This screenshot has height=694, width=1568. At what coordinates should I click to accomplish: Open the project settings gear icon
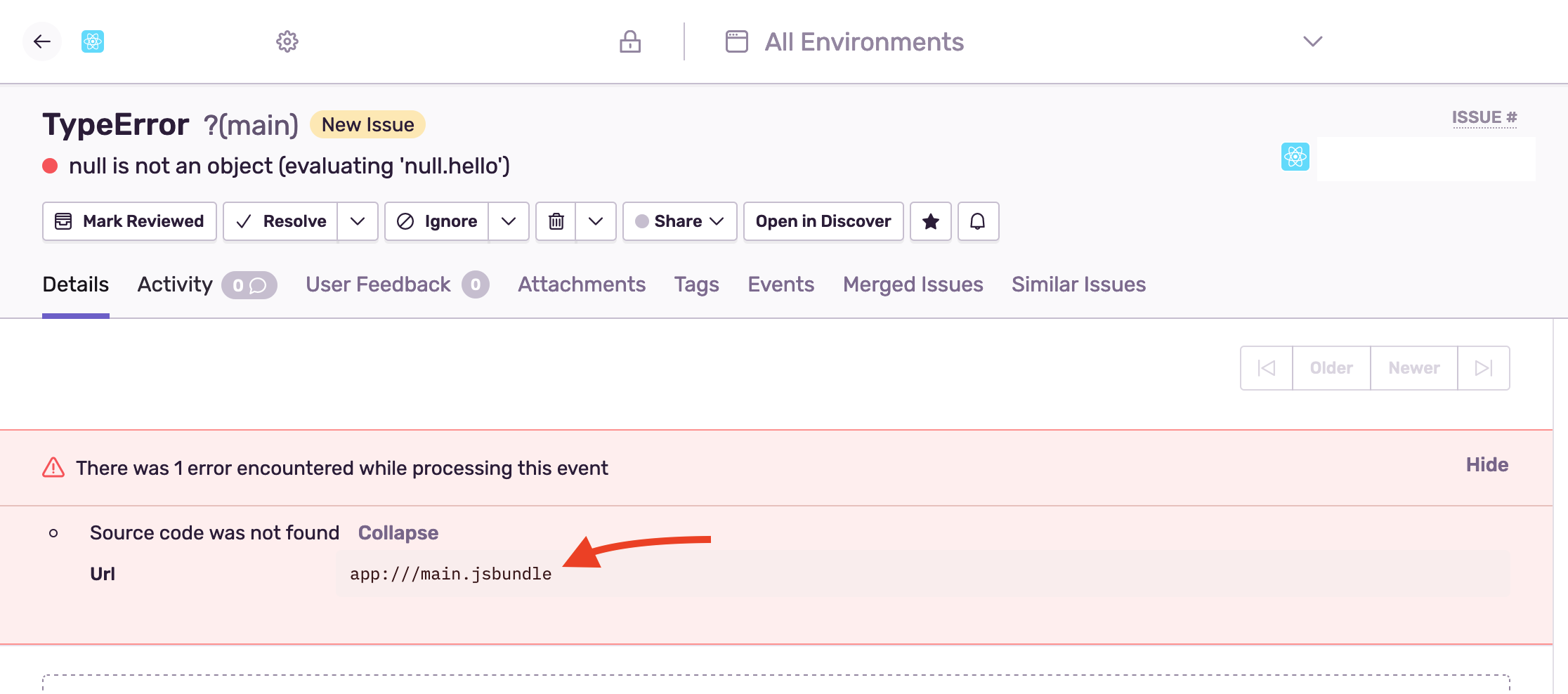pos(287,41)
